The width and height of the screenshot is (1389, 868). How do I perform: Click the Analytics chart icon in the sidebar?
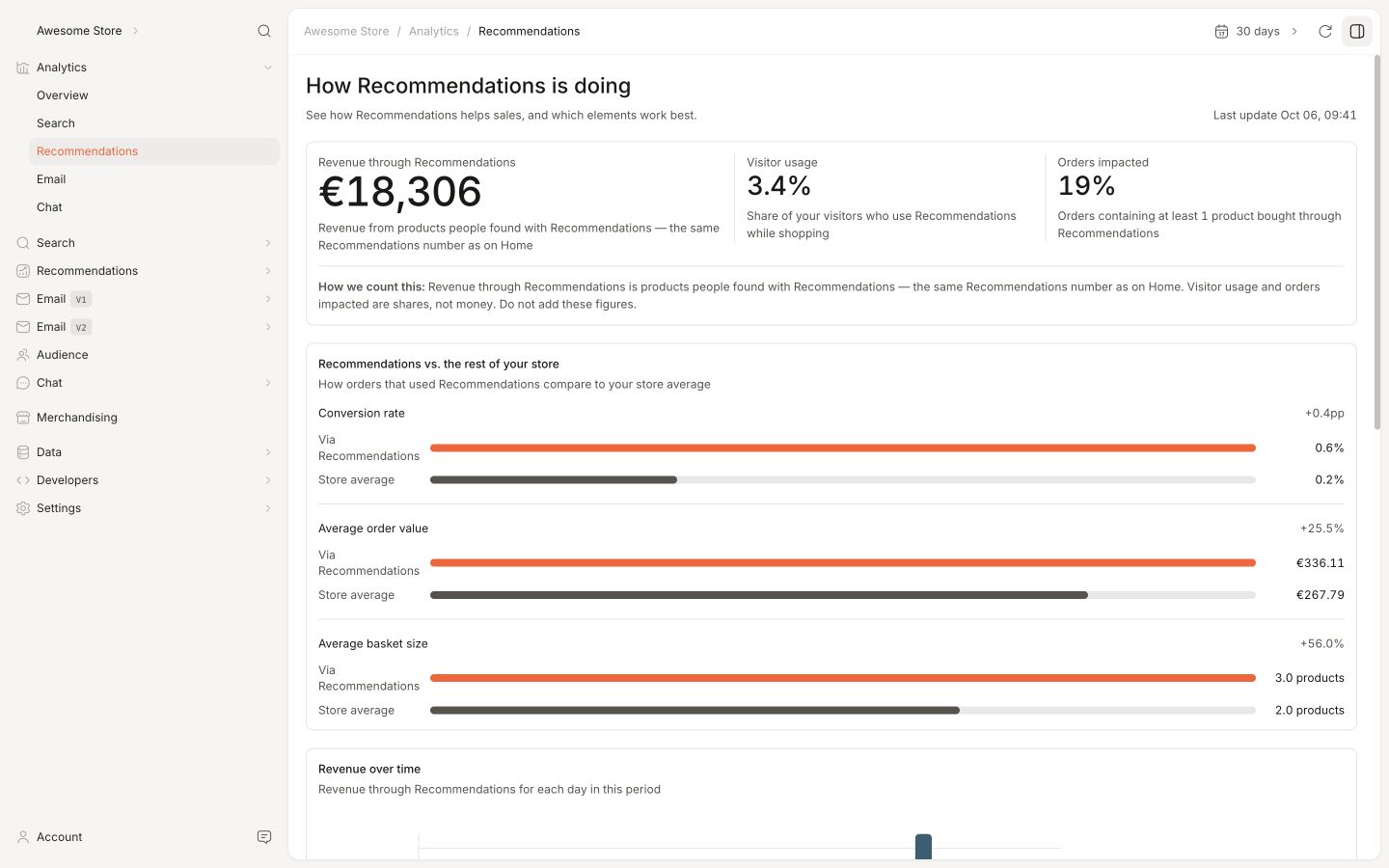point(23,68)
